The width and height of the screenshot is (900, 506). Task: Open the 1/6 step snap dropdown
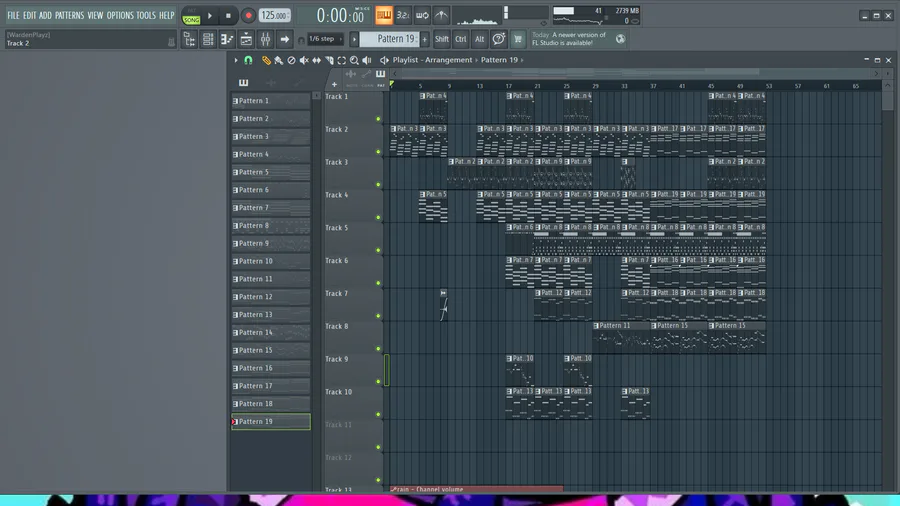coord(324,39)
